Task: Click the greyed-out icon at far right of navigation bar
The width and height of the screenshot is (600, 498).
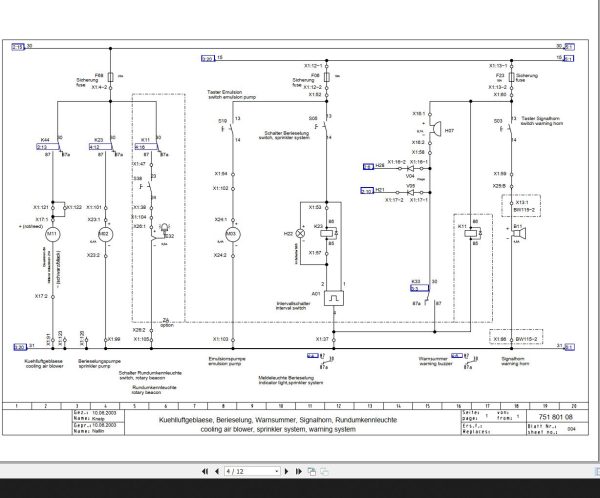Action: coord(324,472)
